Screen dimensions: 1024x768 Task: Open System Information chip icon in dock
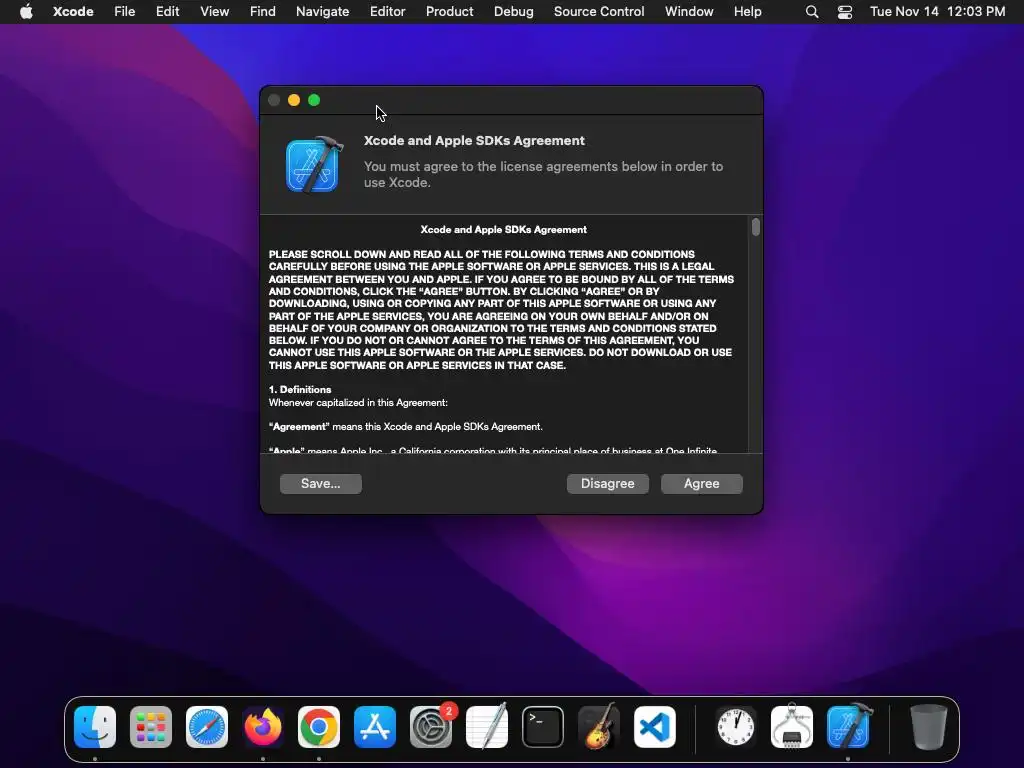coord(792,727)
